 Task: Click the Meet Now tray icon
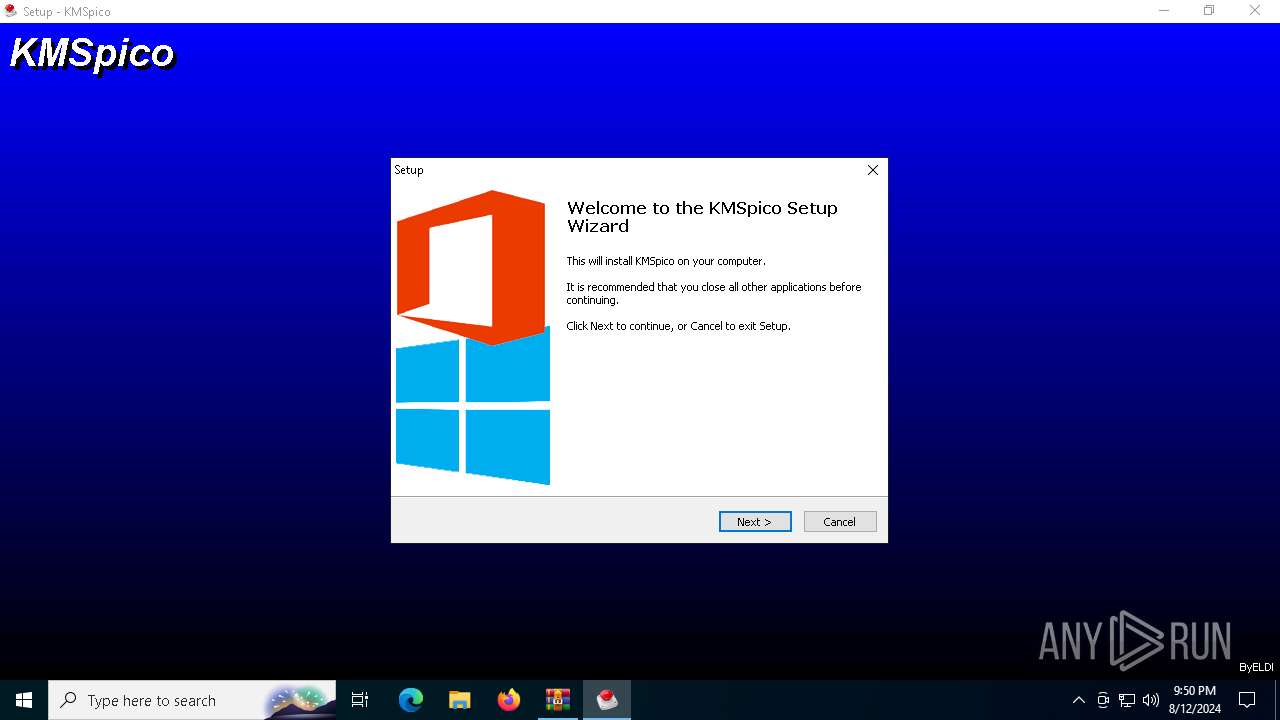click(x=1103, y=700)
